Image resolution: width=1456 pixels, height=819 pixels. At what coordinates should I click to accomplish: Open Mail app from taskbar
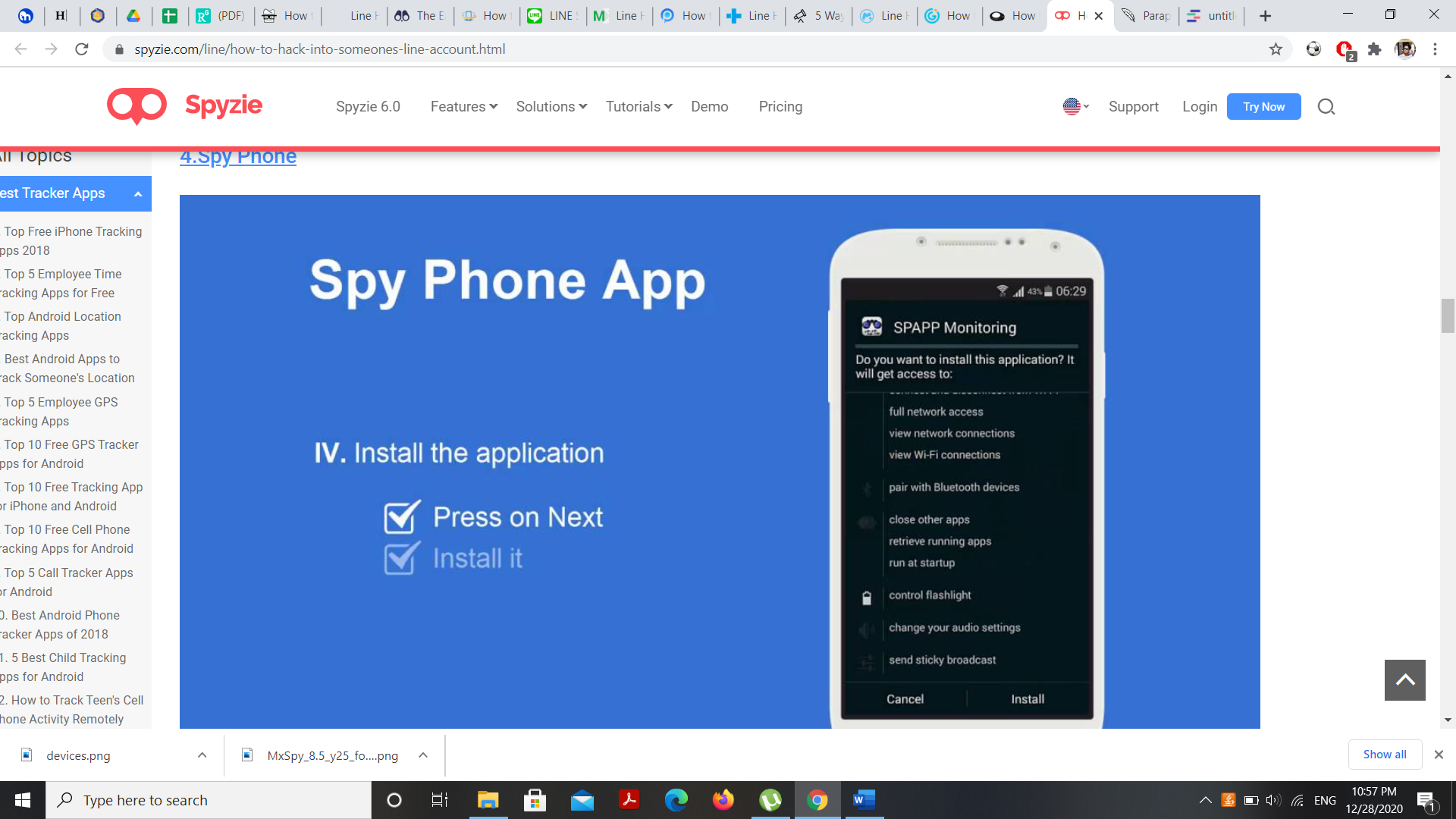click(582, 800)
